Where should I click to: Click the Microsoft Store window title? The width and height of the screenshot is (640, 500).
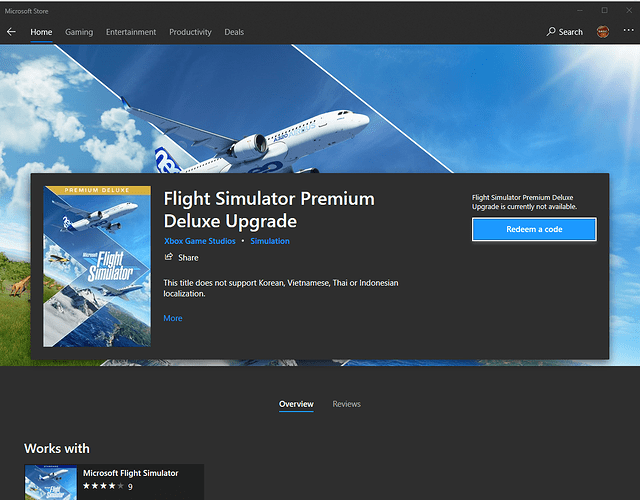pyautogui.click(x=27, y=11)
